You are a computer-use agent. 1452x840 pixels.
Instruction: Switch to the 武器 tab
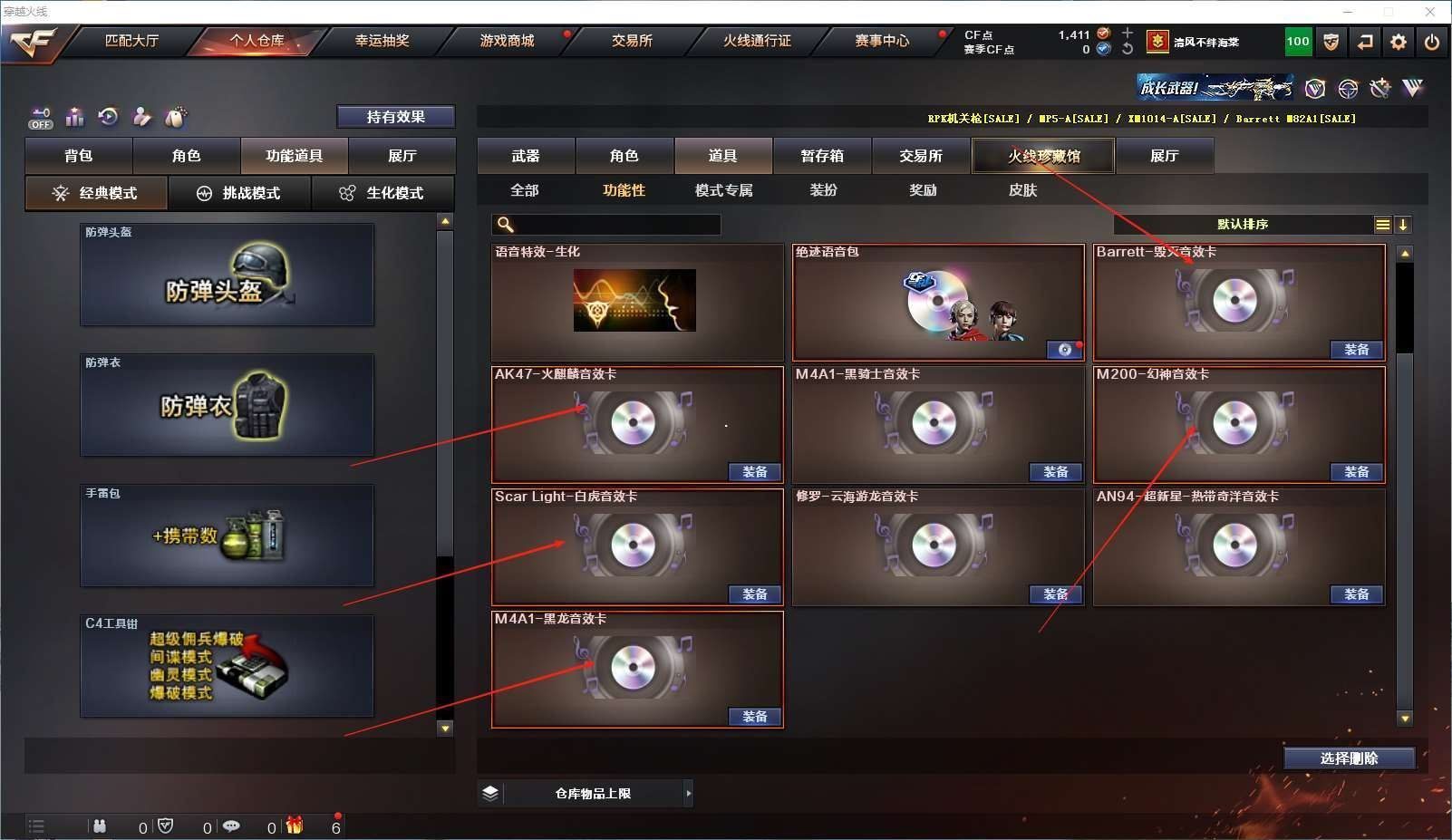tap(526, 156)
